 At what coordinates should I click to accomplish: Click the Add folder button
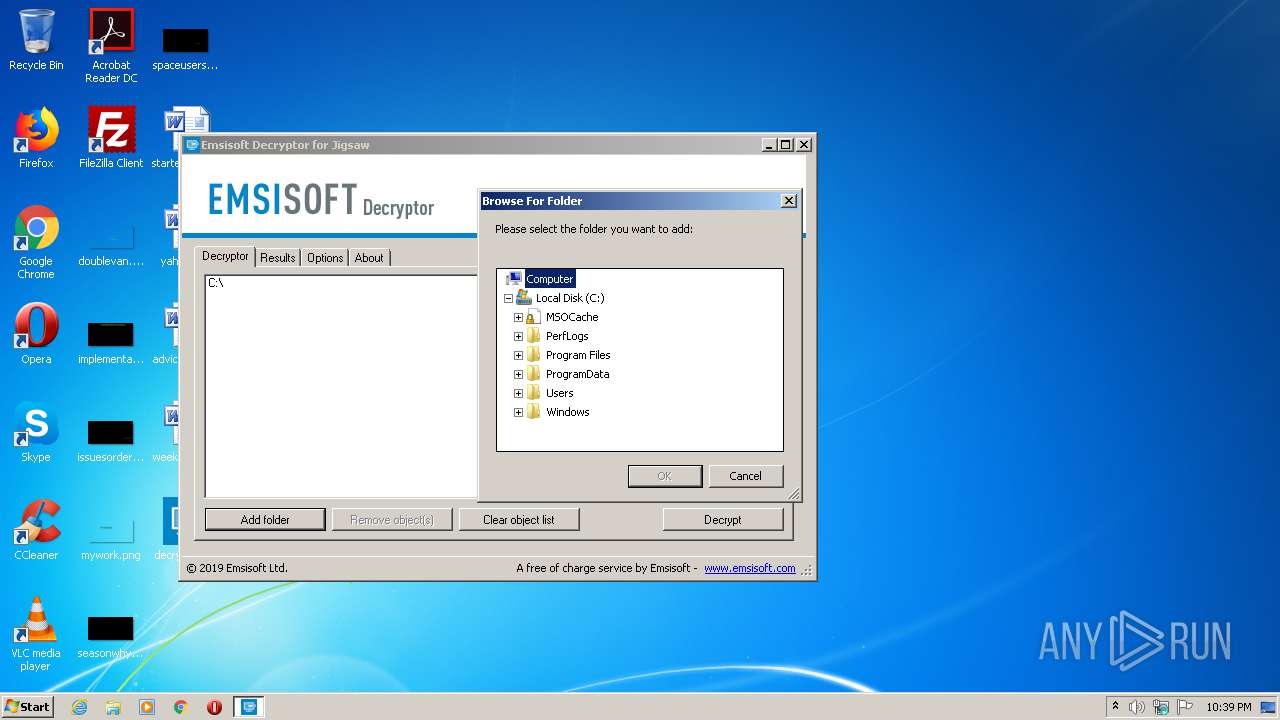[265, 519]
